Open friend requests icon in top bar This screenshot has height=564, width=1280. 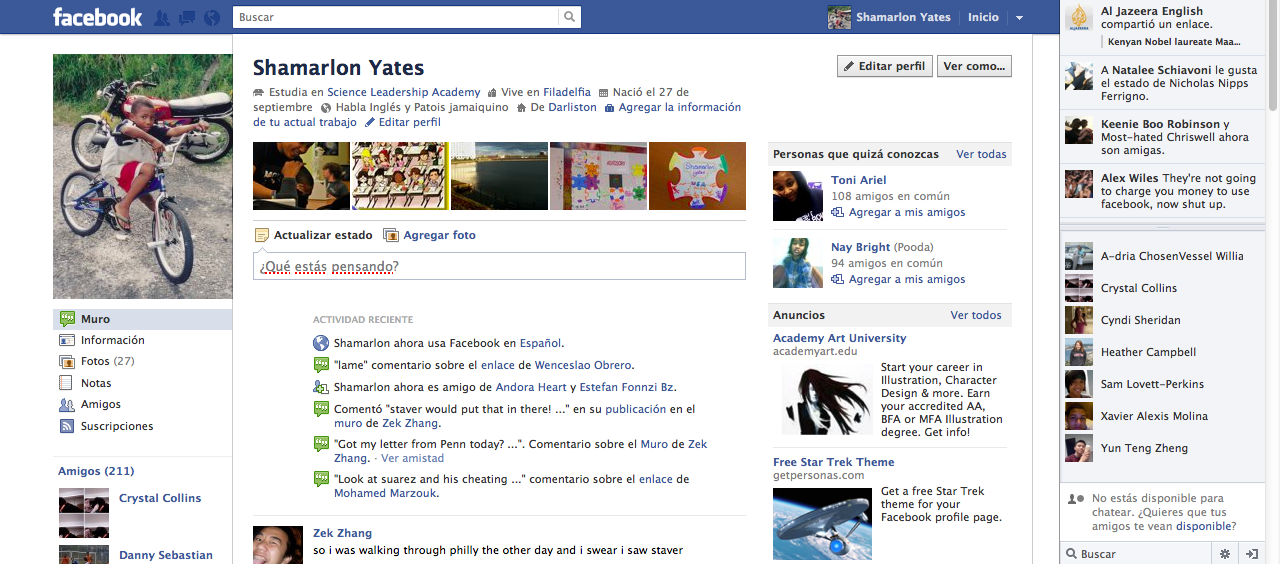(x=162, y=18)
